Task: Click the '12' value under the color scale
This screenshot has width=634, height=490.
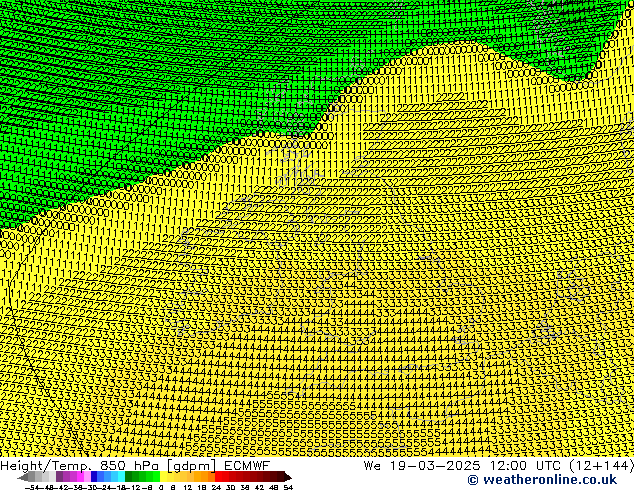Action: pos(188,488)
